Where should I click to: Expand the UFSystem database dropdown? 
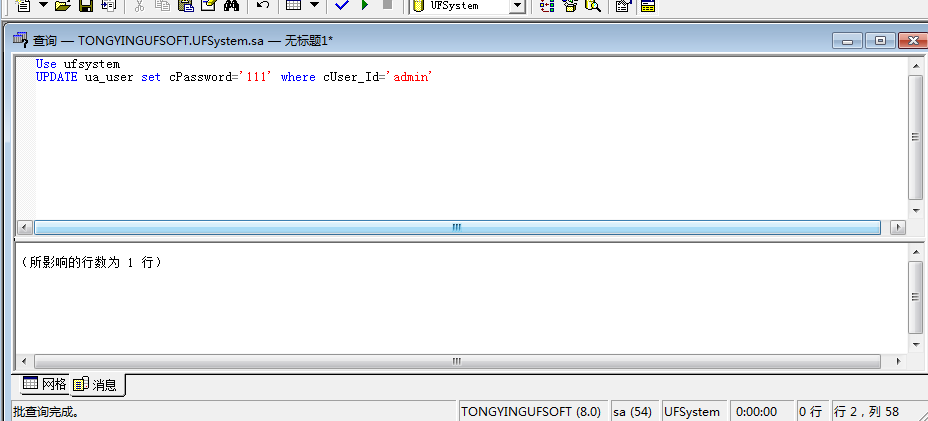coord(517,6)
